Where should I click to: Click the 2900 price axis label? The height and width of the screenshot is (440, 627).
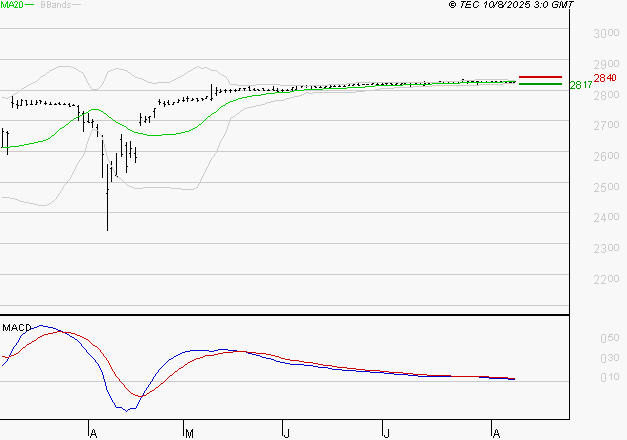pos(606,64)
